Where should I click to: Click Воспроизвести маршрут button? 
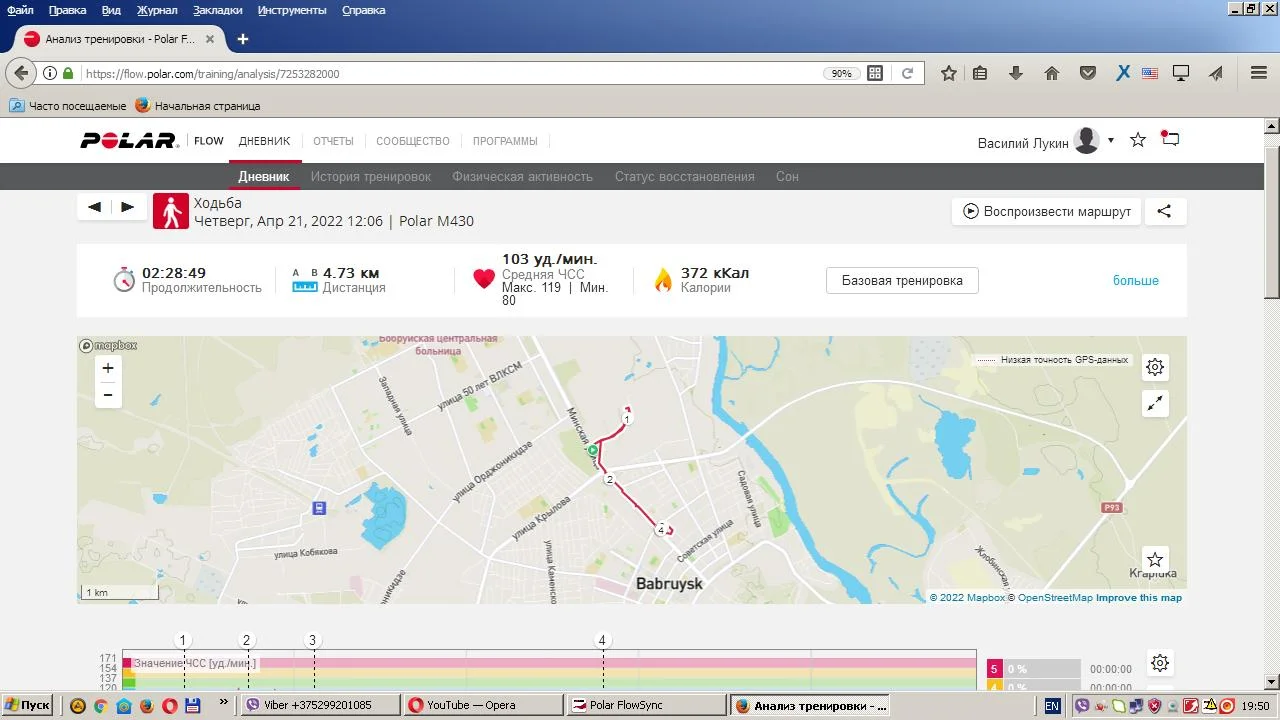(1046, 211)
